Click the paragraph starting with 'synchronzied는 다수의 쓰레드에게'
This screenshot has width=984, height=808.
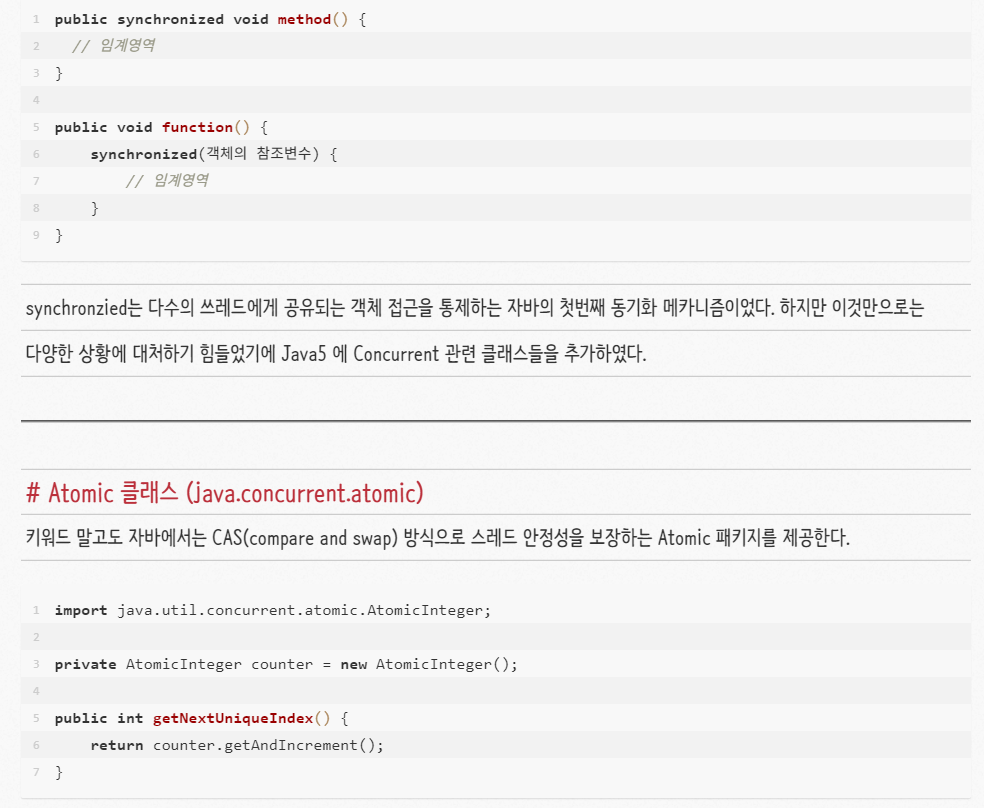(474, 308)
